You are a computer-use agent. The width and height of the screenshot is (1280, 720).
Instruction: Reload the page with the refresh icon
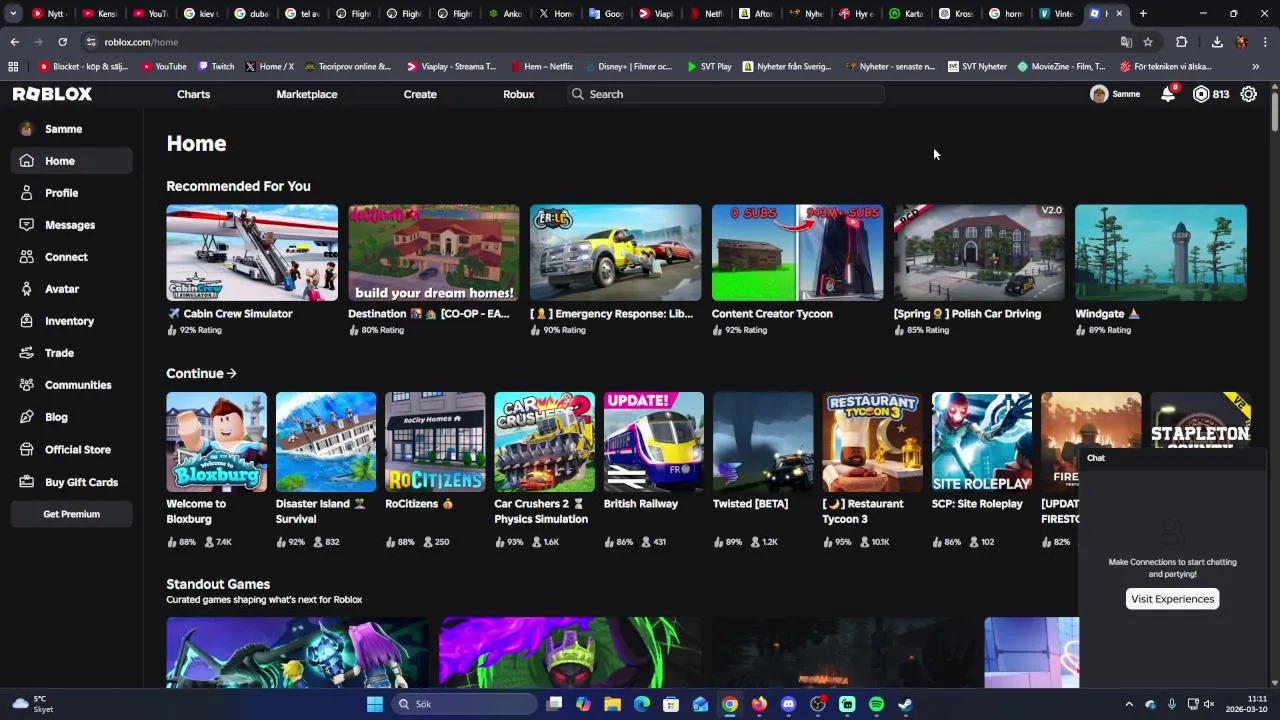click(62, 42)
